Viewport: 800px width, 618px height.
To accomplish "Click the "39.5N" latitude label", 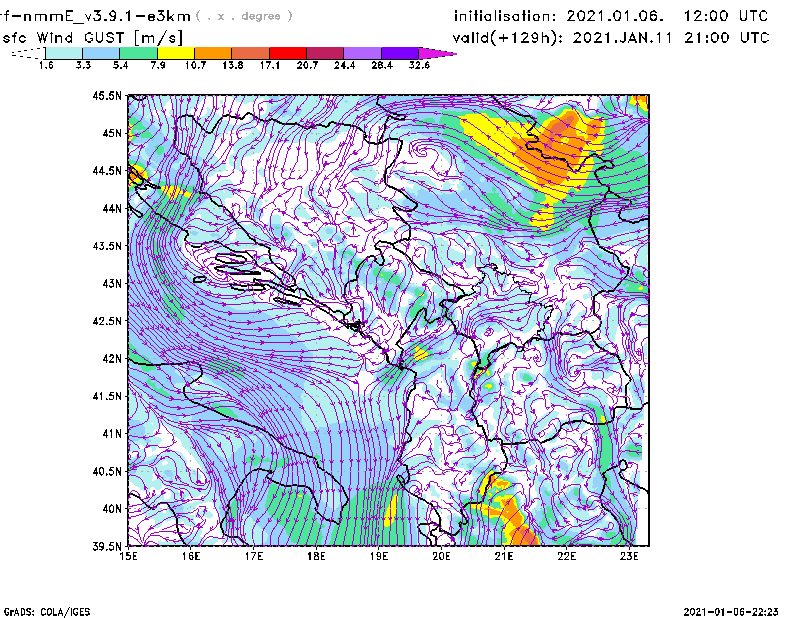I will click(107, 546).
